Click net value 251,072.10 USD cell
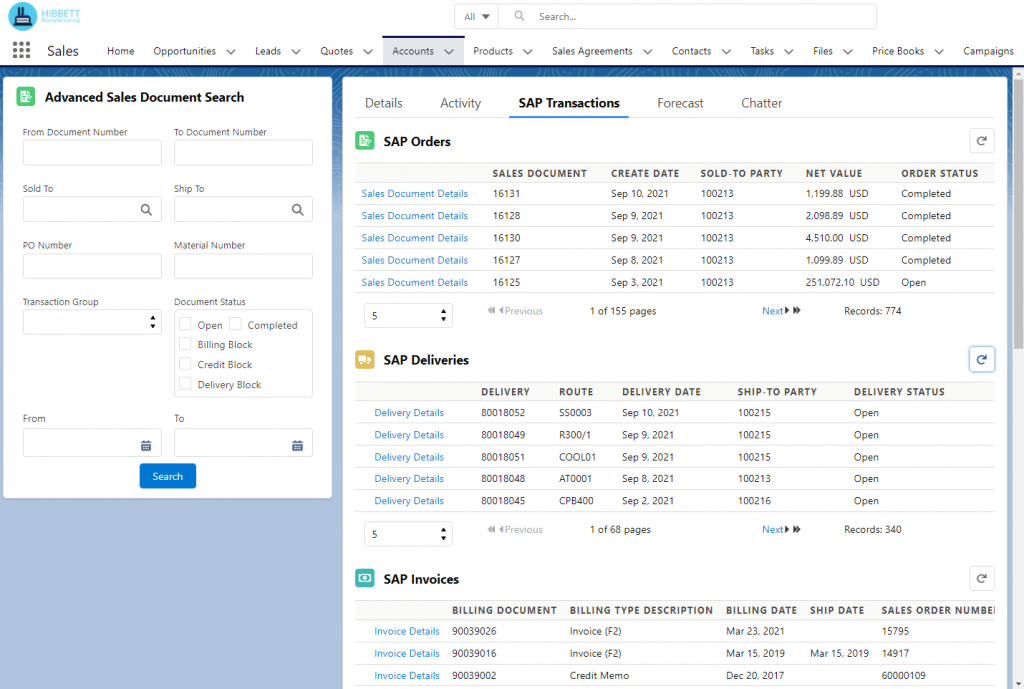 (x=842, y=282)
